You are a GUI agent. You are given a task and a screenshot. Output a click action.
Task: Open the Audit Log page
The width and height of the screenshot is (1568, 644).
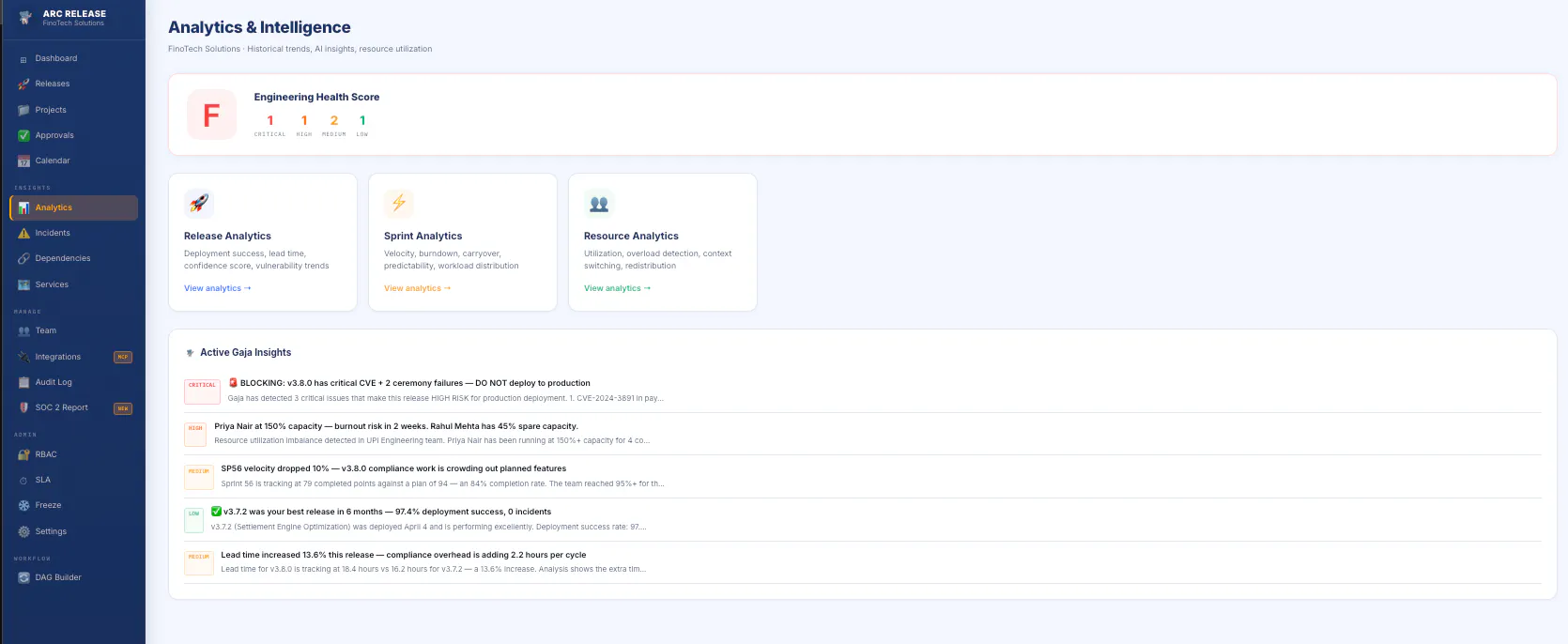click(x=73, y=382)
